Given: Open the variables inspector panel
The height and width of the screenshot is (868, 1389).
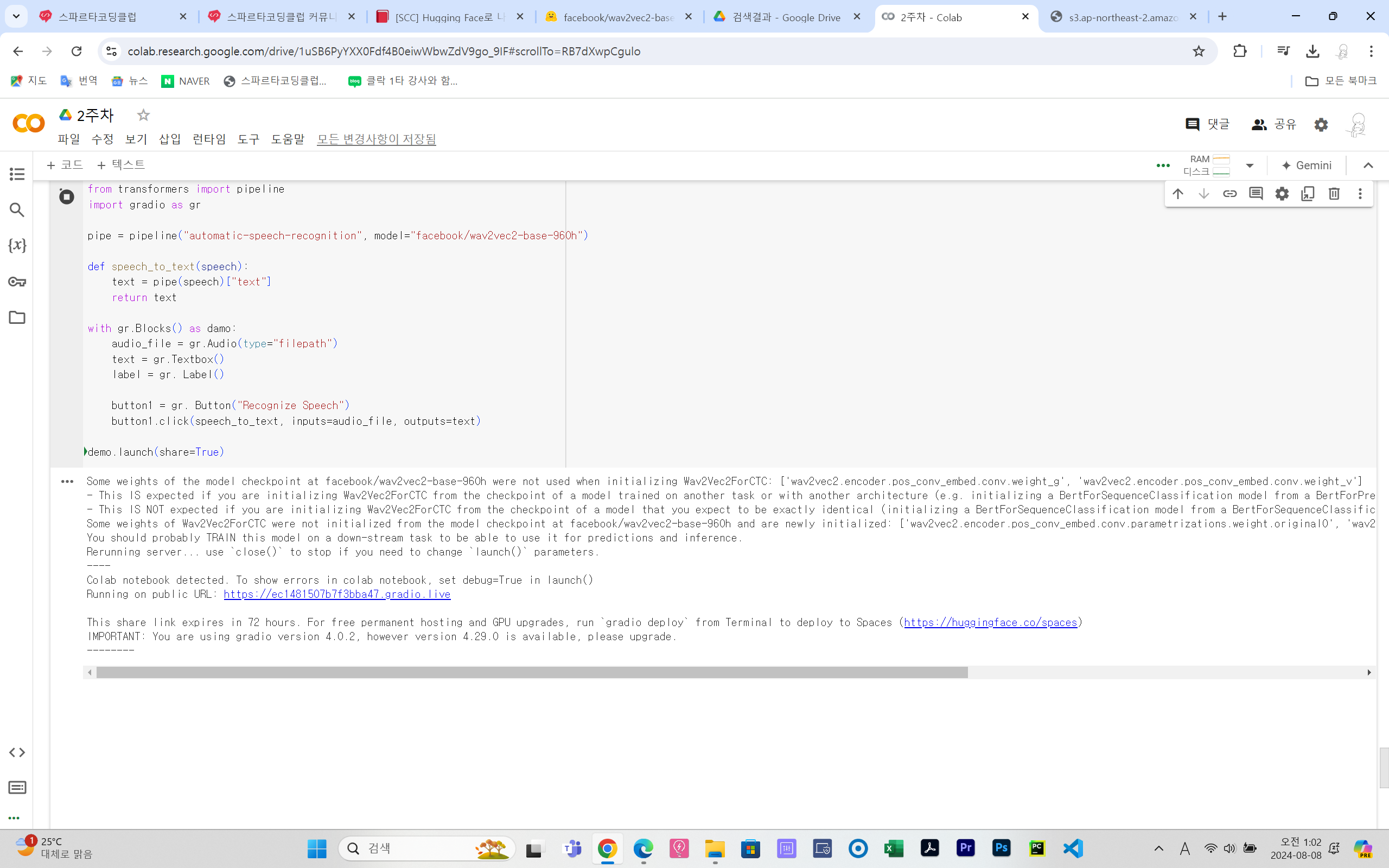Looking at the screenshot, I should tap(17, 246).
